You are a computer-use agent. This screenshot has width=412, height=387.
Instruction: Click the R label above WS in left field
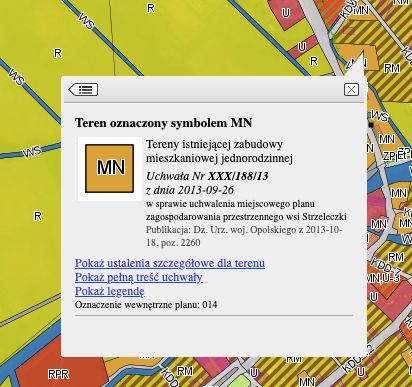[58, 53]
